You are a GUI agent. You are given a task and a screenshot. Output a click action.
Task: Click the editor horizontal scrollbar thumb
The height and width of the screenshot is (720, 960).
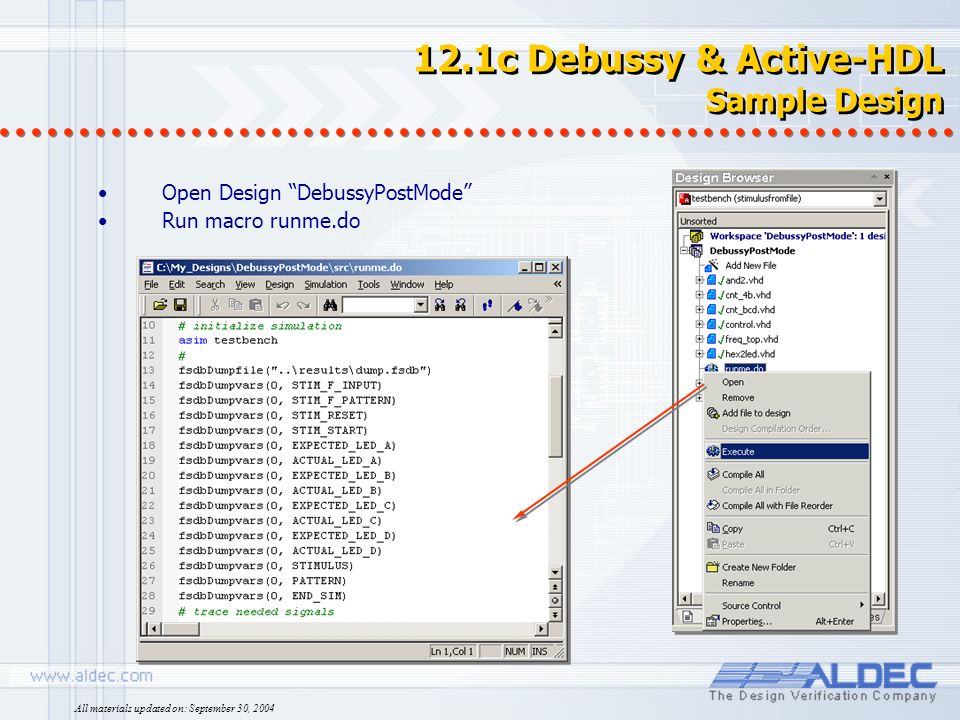tap(181, 629)
